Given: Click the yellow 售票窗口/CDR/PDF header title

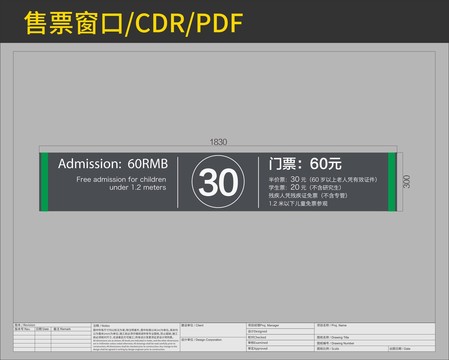Looking at the screenshot, I should click(134, 23).
